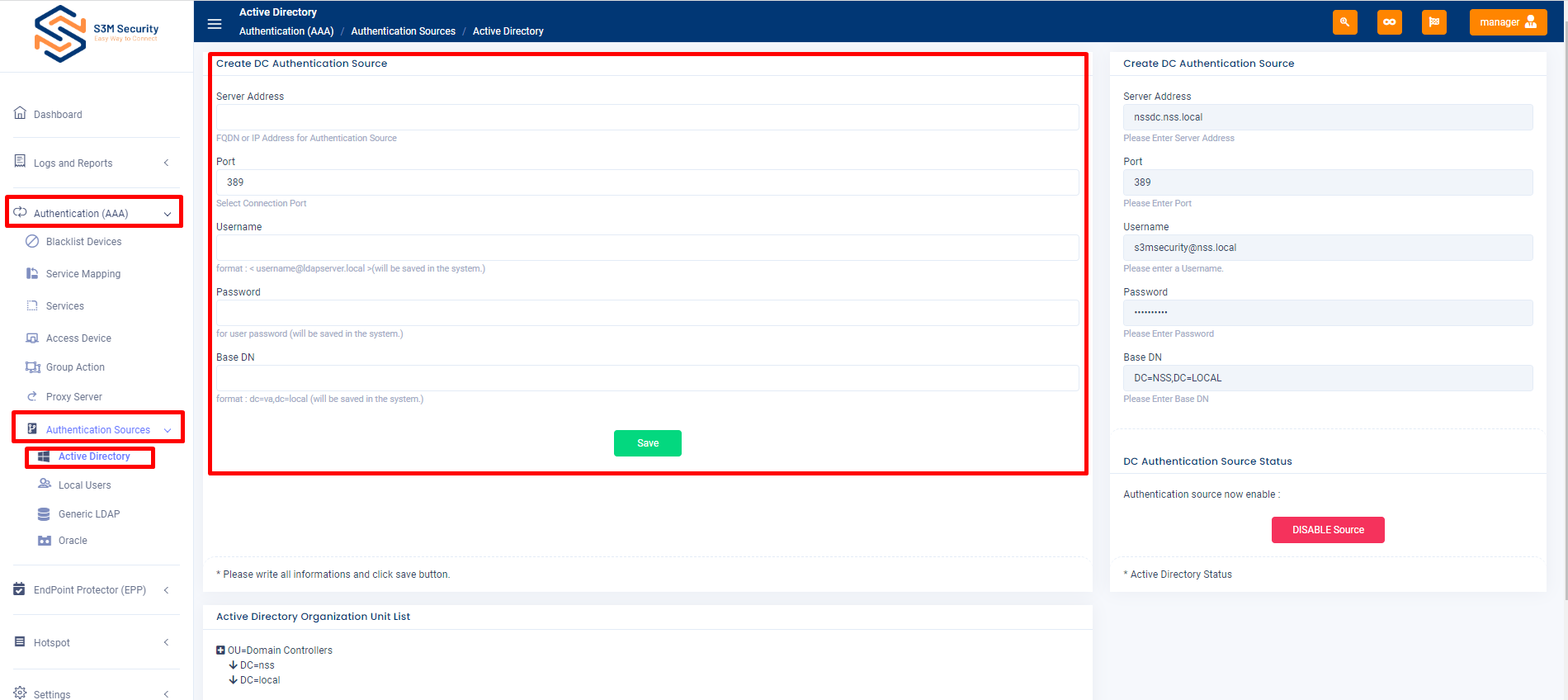Click the Blacklist Devices ban icon
Screen dimensions: 1568x700
32,241
